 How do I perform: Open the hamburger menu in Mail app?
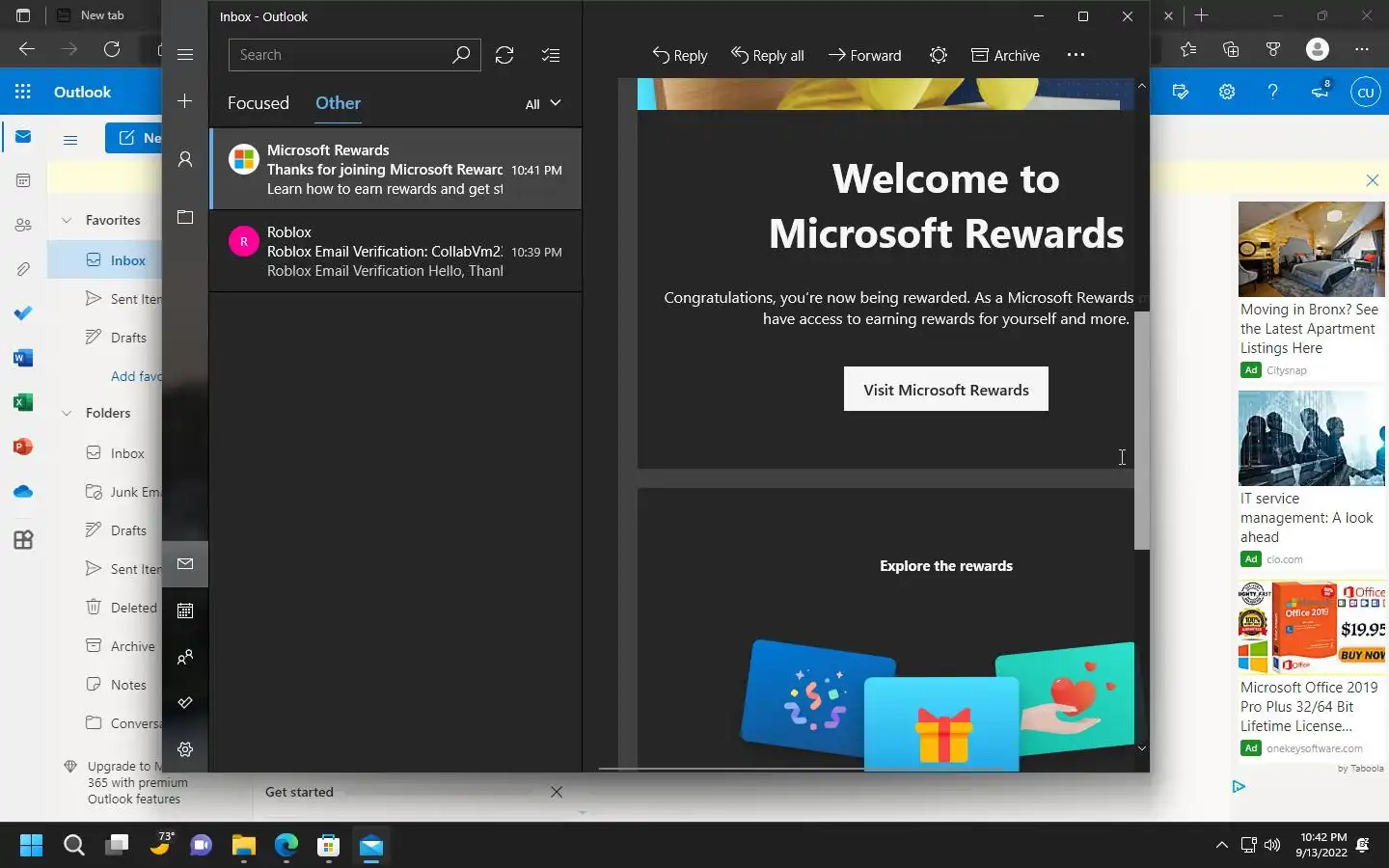pyautogui.click(x=185, y=55)
